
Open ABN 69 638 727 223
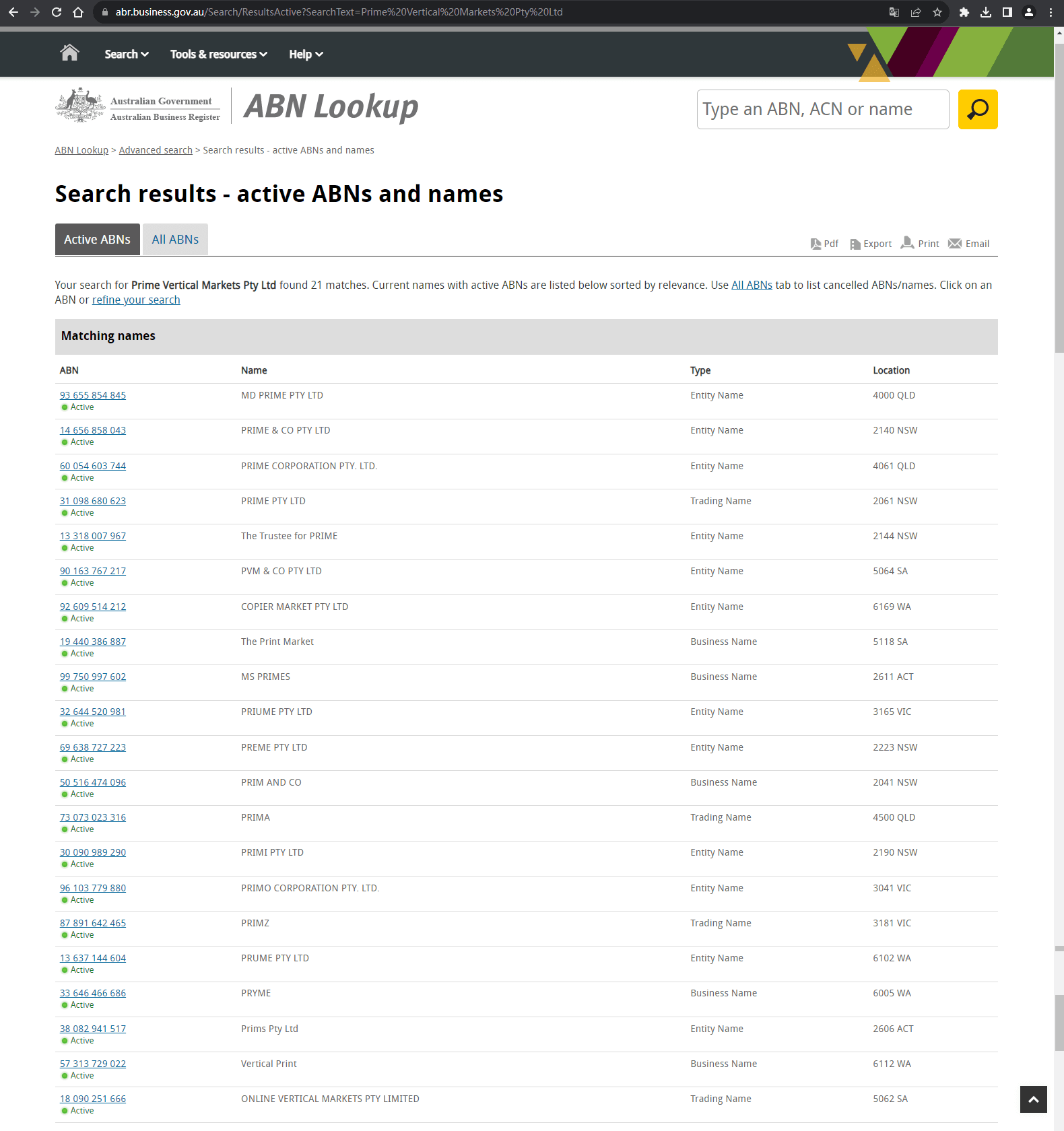tap(93, 747)
